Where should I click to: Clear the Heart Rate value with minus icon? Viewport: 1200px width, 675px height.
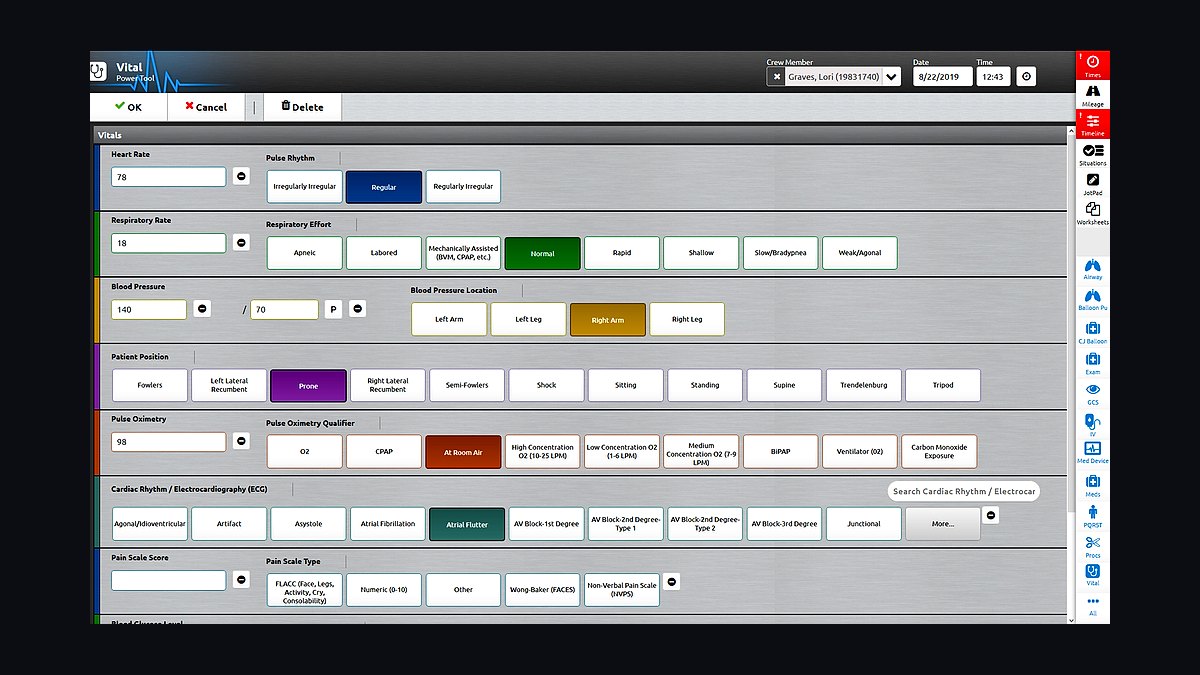click(241, 177)
